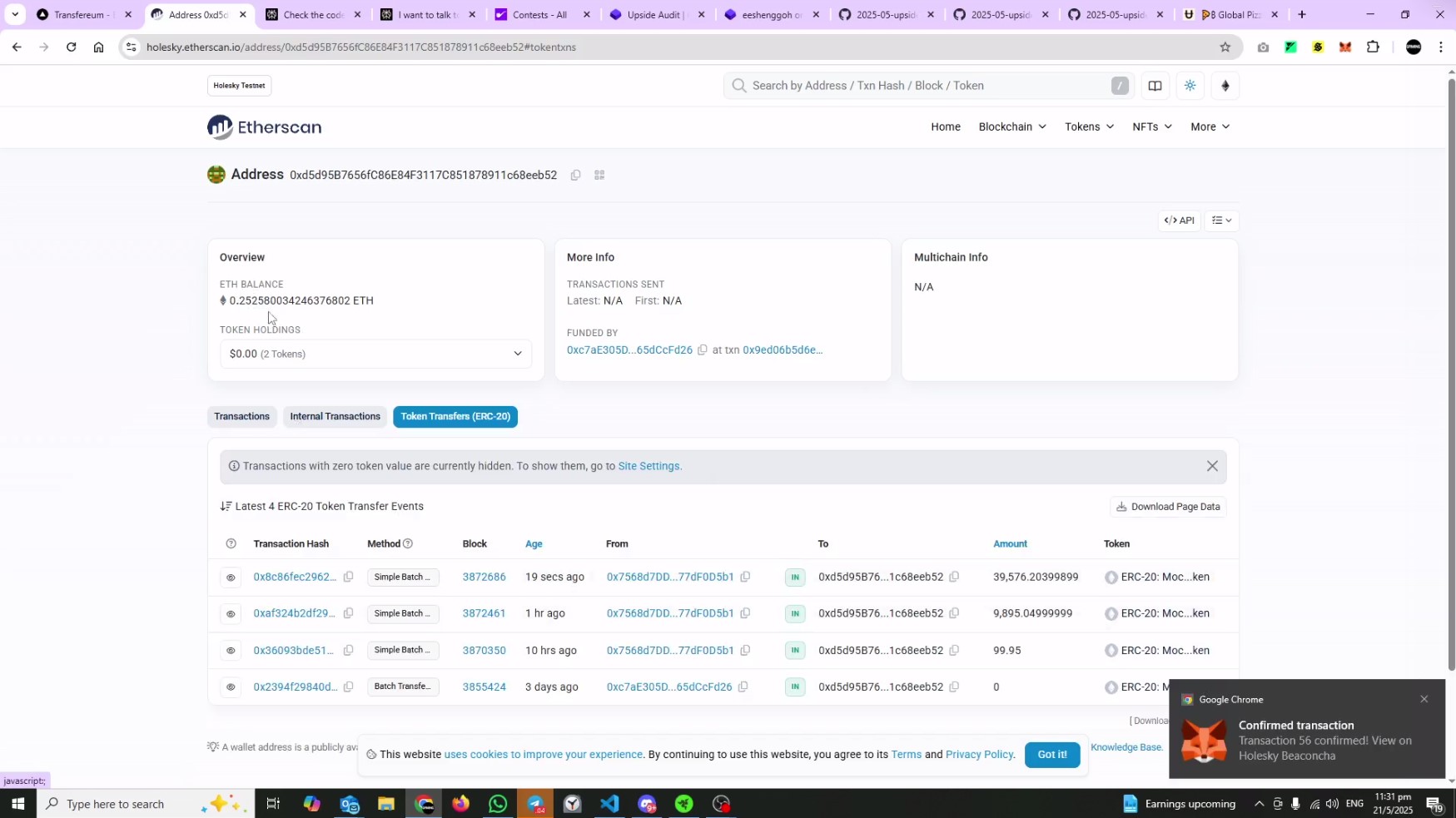Viewport: 1456px width, 818px height.
Task: Click the help icon in the table's first column header
Action: 231,544
